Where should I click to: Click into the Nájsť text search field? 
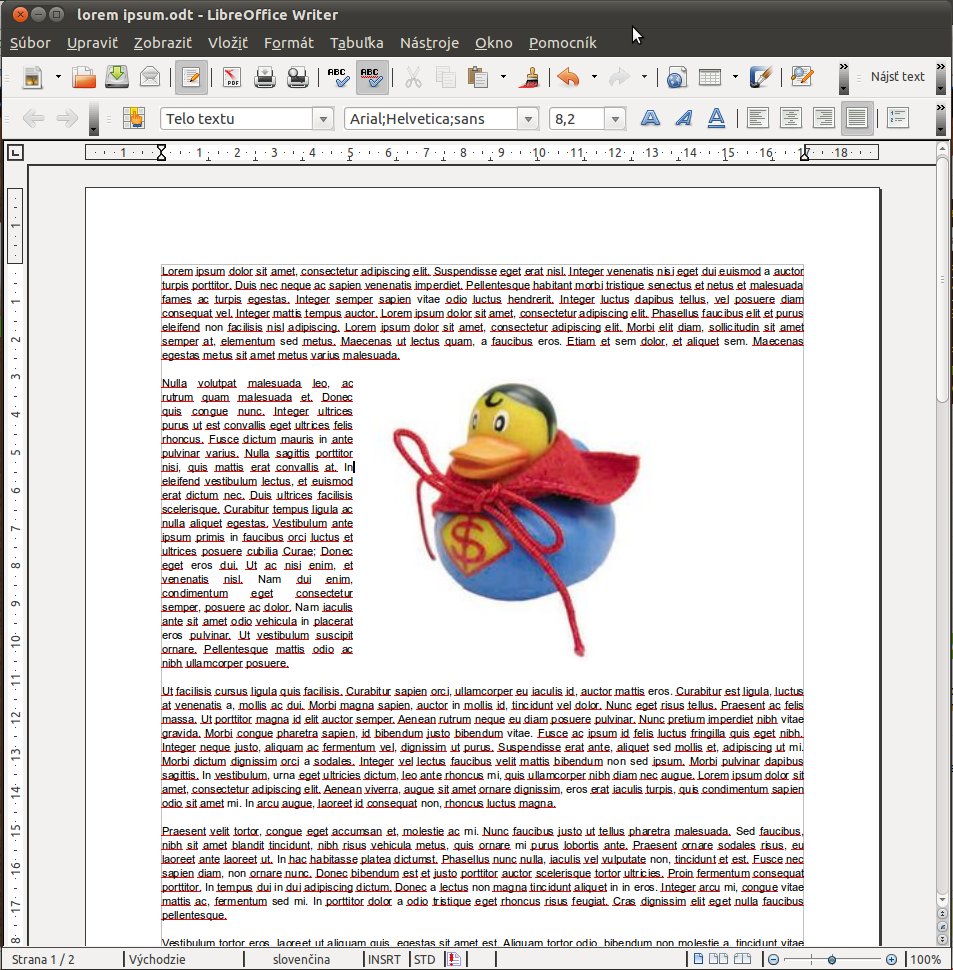(898, 77)
